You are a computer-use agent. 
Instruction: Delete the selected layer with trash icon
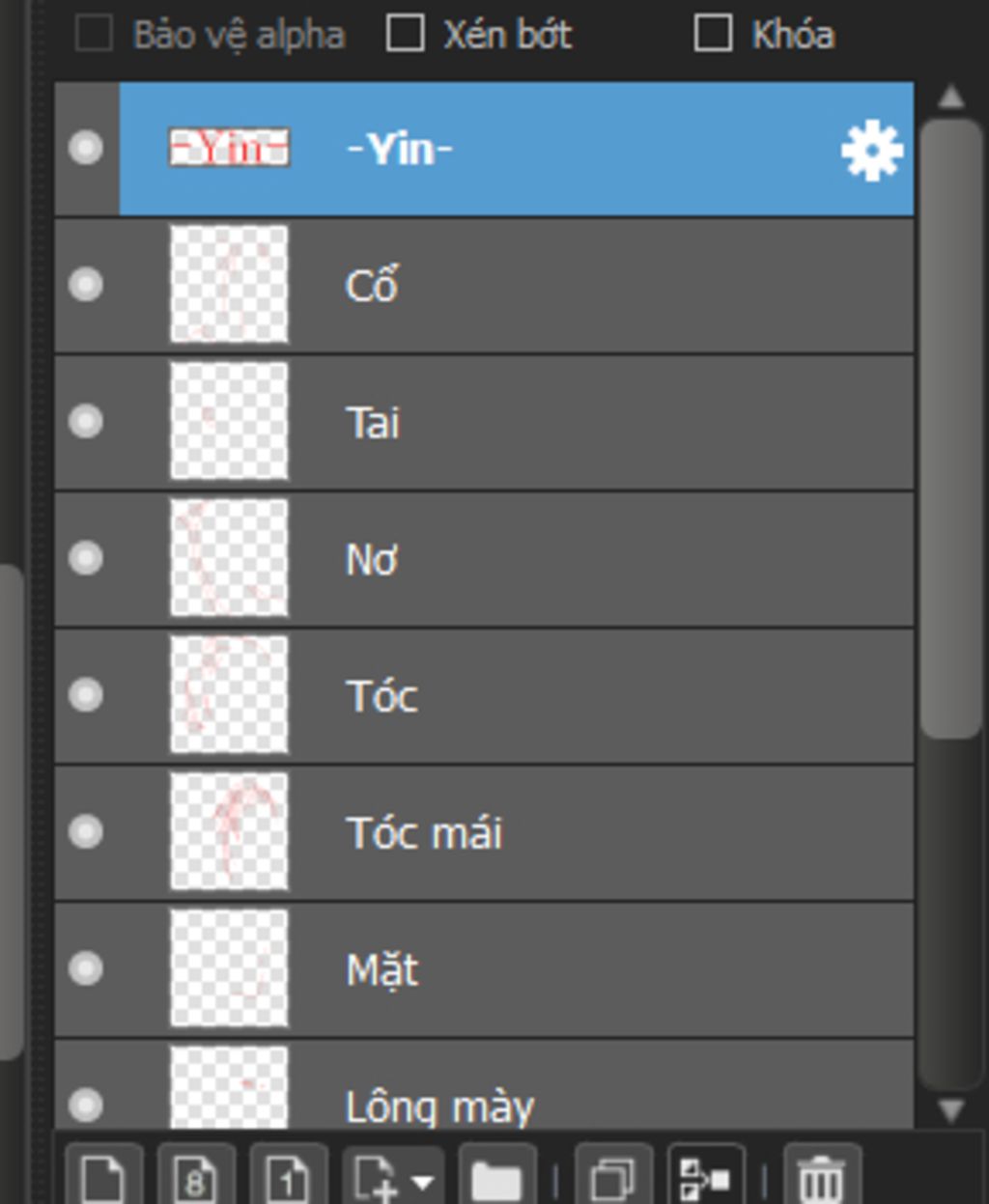click(822, 1176)
